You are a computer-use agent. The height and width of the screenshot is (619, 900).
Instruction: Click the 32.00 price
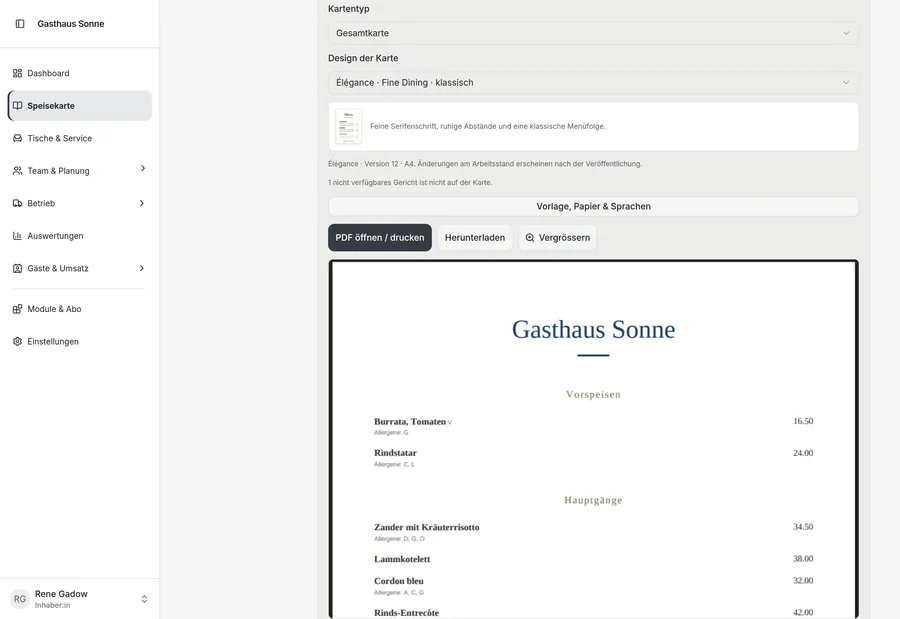803,581
